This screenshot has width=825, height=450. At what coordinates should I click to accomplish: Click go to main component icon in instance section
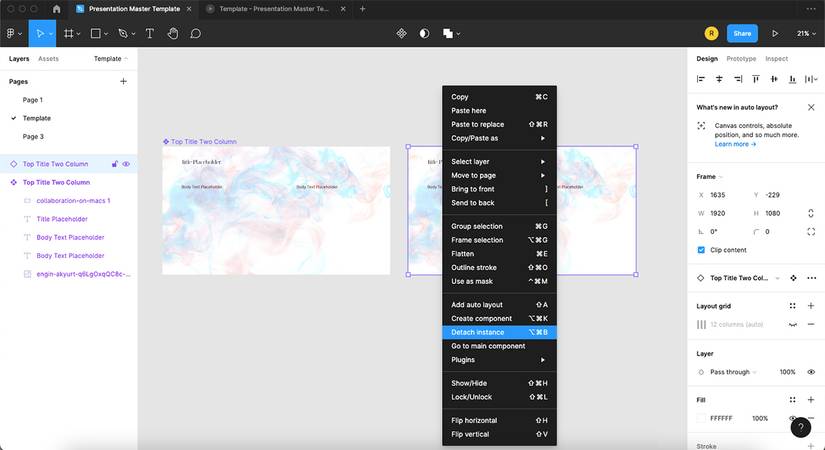[793, 278]
